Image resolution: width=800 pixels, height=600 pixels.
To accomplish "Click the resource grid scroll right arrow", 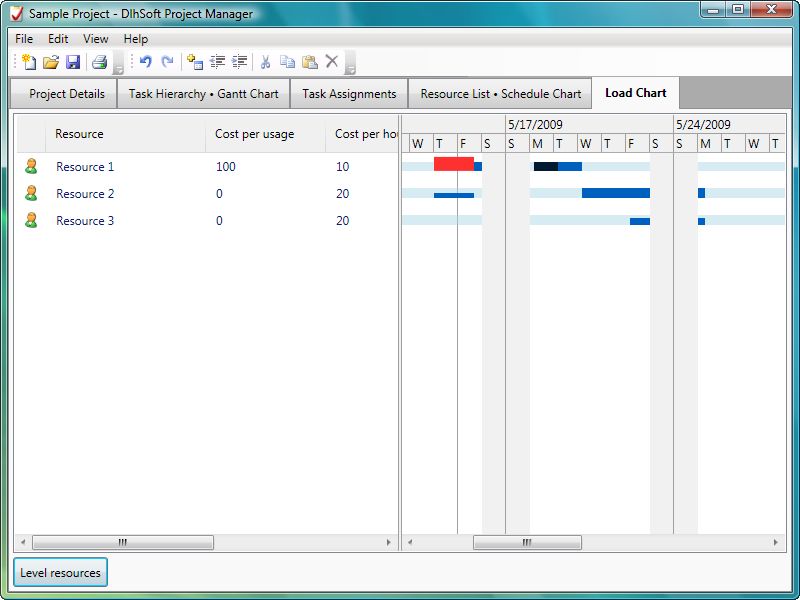I will tap(389, 542).
